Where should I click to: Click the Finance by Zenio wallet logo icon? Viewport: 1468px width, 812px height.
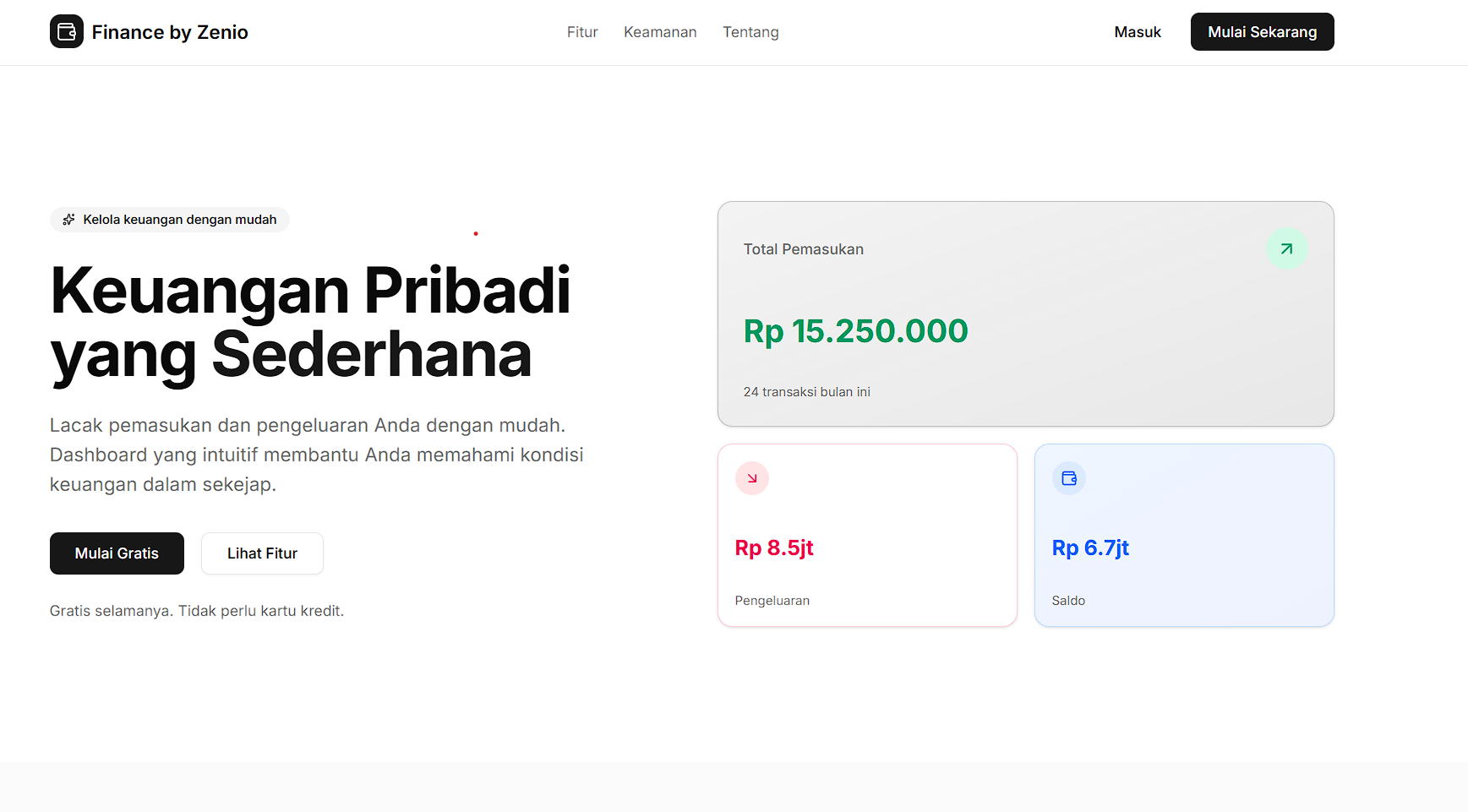[66, 32]
